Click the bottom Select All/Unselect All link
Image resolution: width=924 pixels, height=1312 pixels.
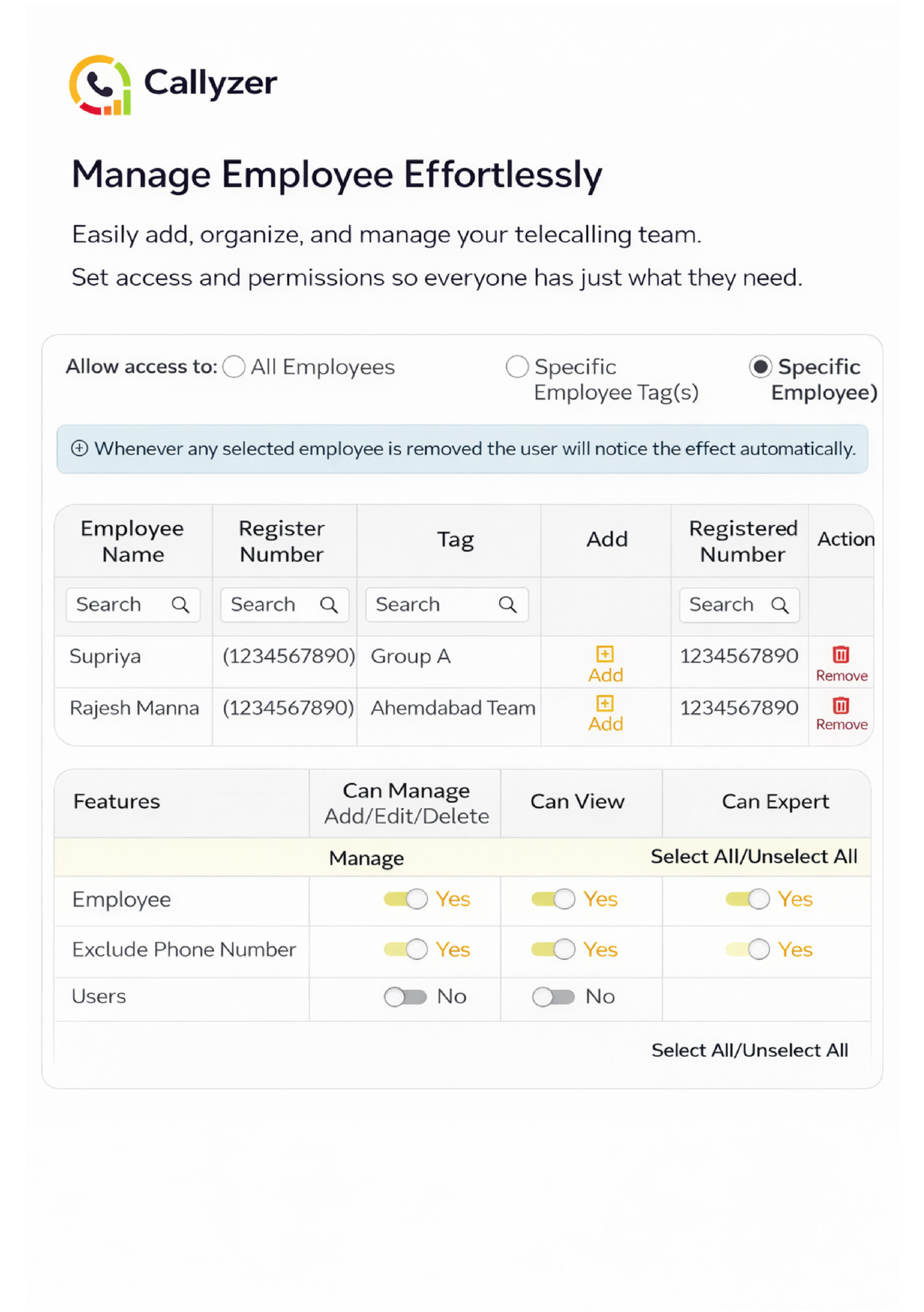749,1050
